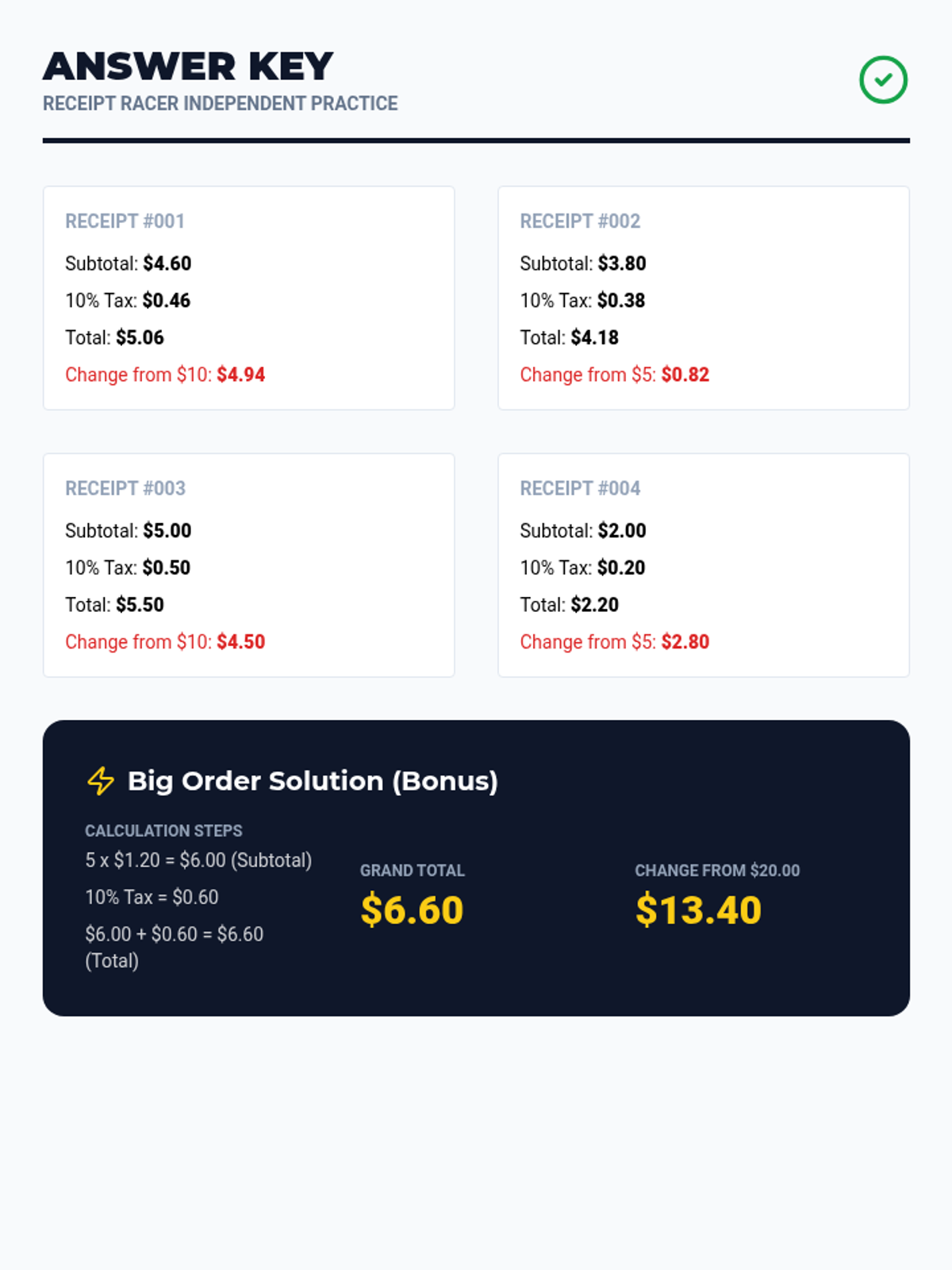The width and height of the screenshot is (952, 1270).
Task: Click the Big Order Solution (Bonus) heading
Action: tap(313, 781)
